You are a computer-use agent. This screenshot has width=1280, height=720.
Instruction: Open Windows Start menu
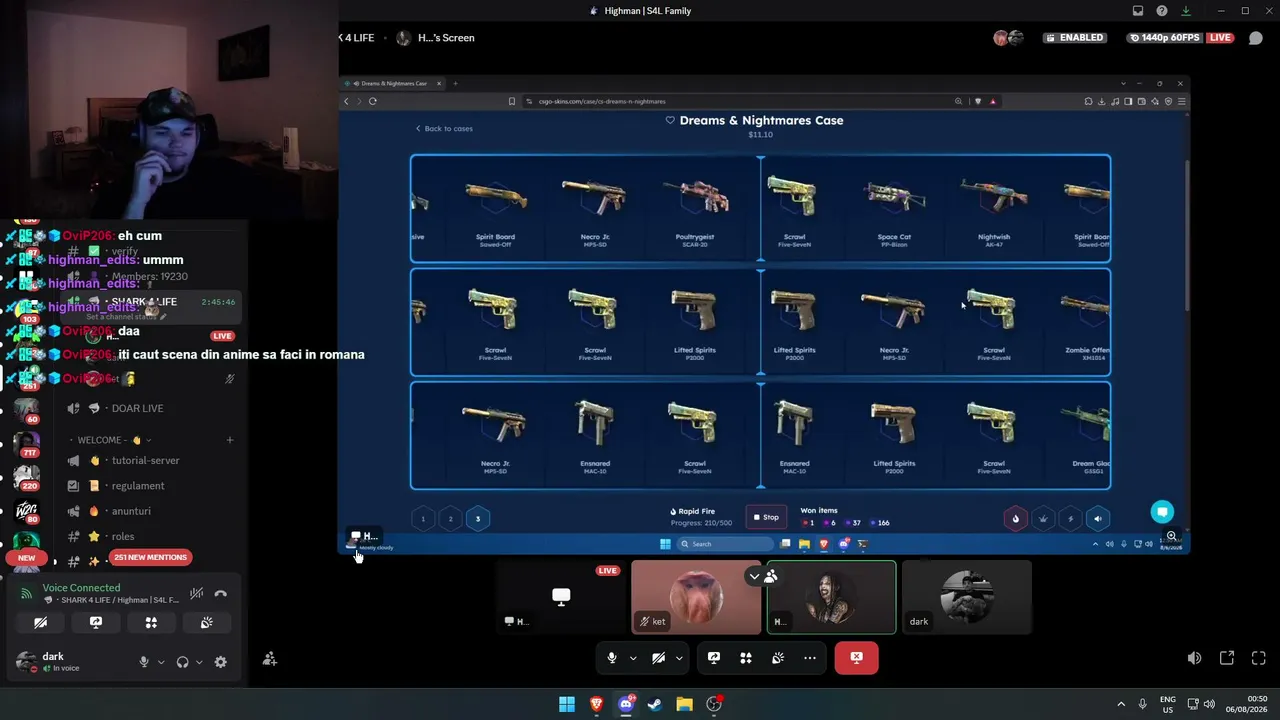click(x=567, y=704)
